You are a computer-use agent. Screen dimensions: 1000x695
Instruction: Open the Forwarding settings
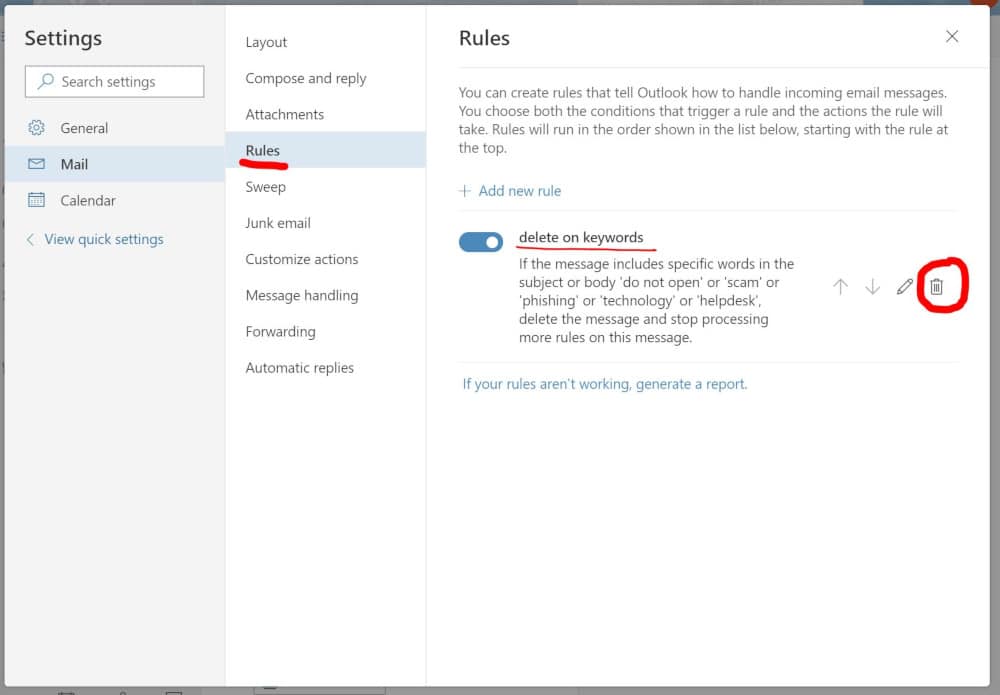click(280, 331)
